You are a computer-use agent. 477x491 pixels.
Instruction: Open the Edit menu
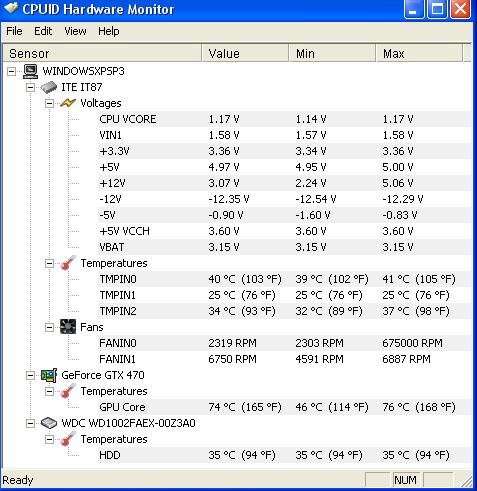[43, 31]
